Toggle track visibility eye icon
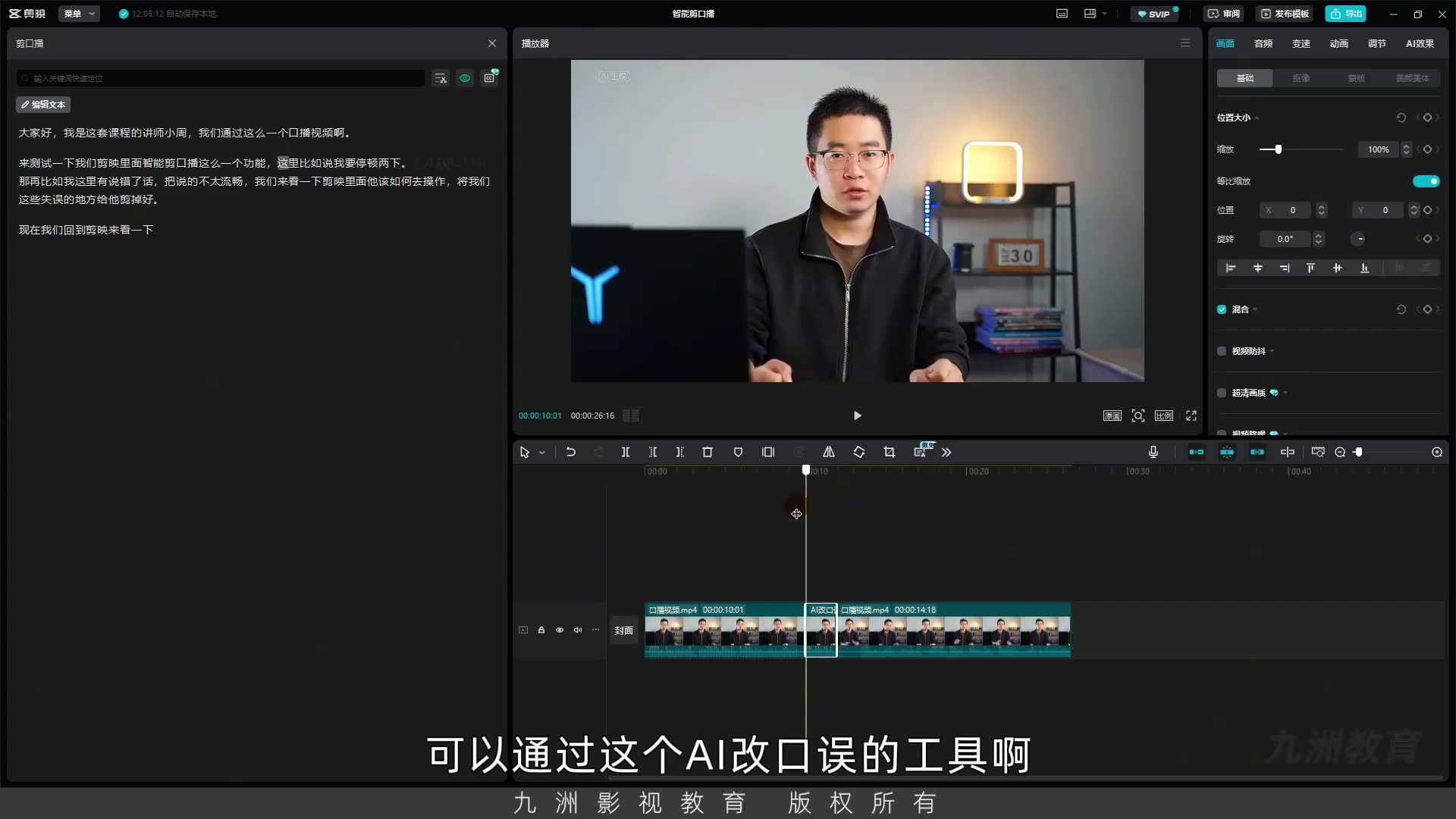The height and width of the screenshot is (819, 1456). (560, 630)
